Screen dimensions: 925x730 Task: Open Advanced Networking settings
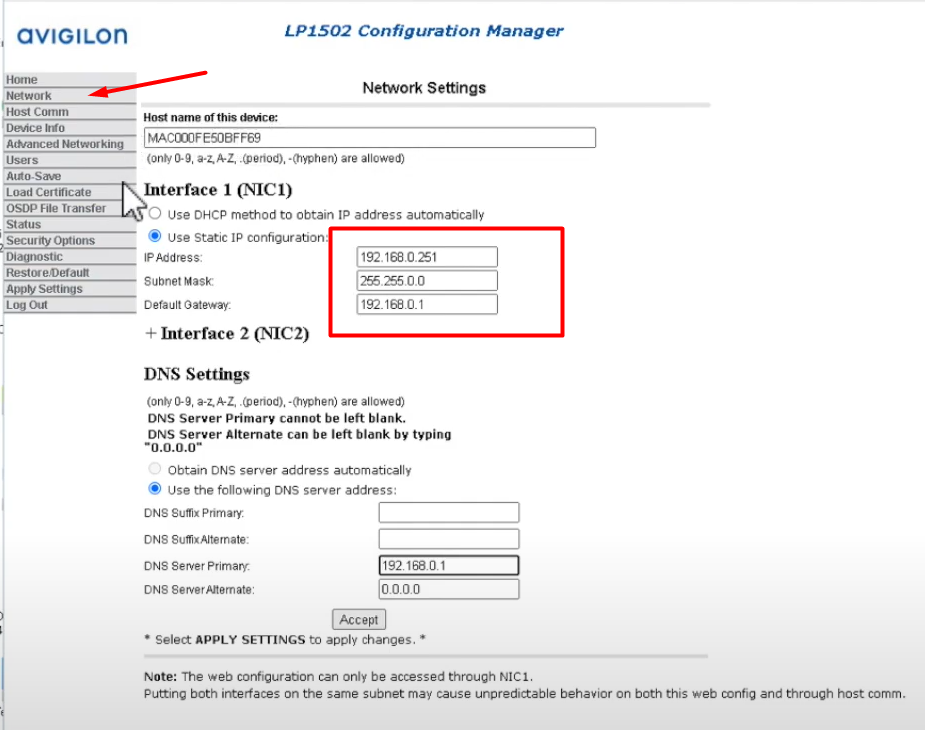click(64, 144)
